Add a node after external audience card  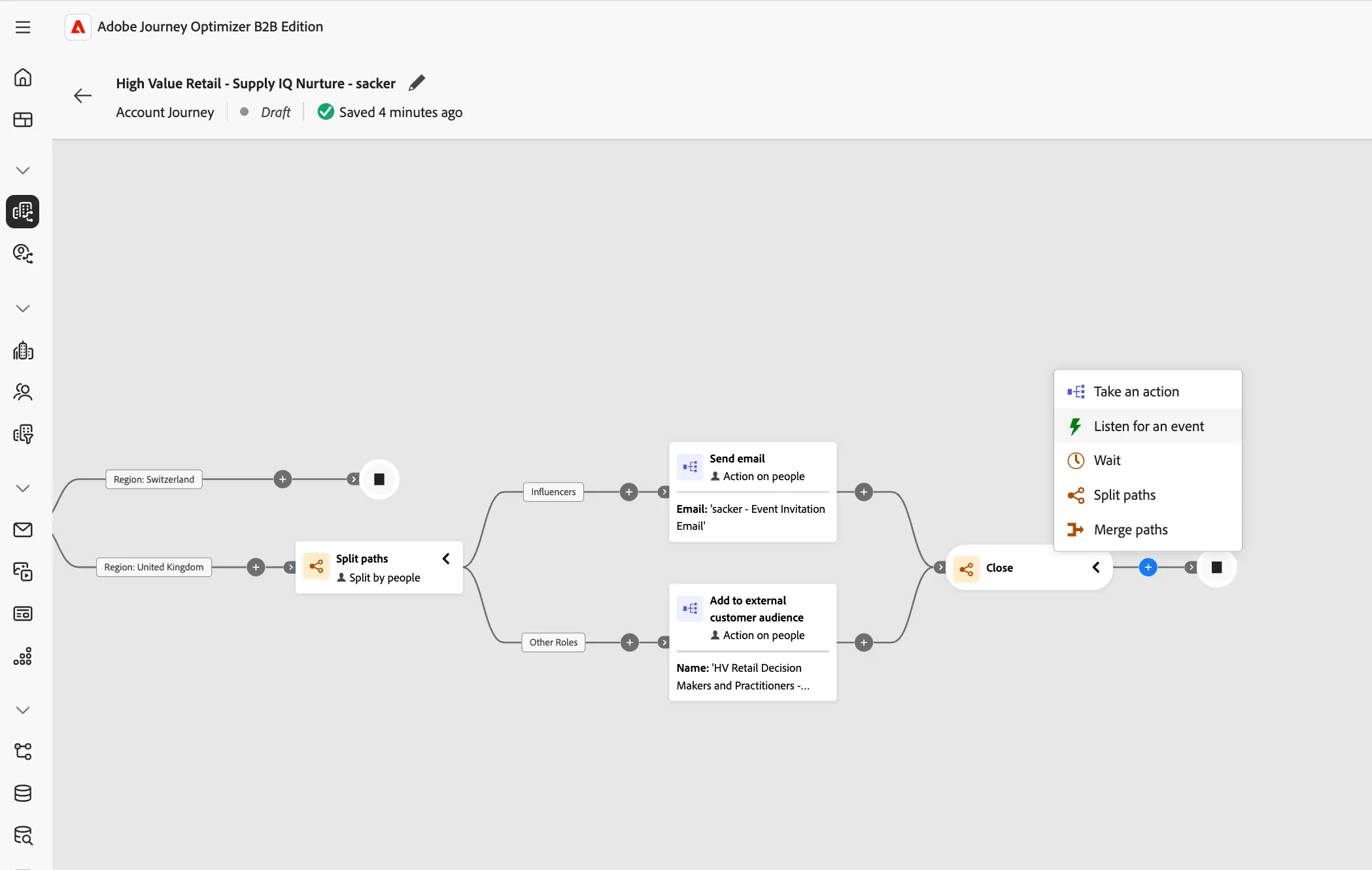[863, 642]
